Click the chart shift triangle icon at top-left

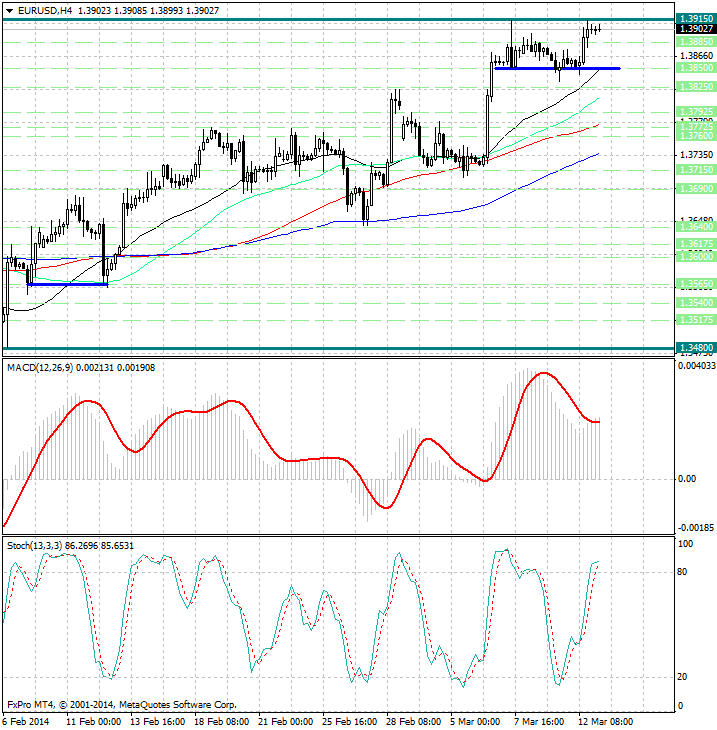[x=8, y=10]
